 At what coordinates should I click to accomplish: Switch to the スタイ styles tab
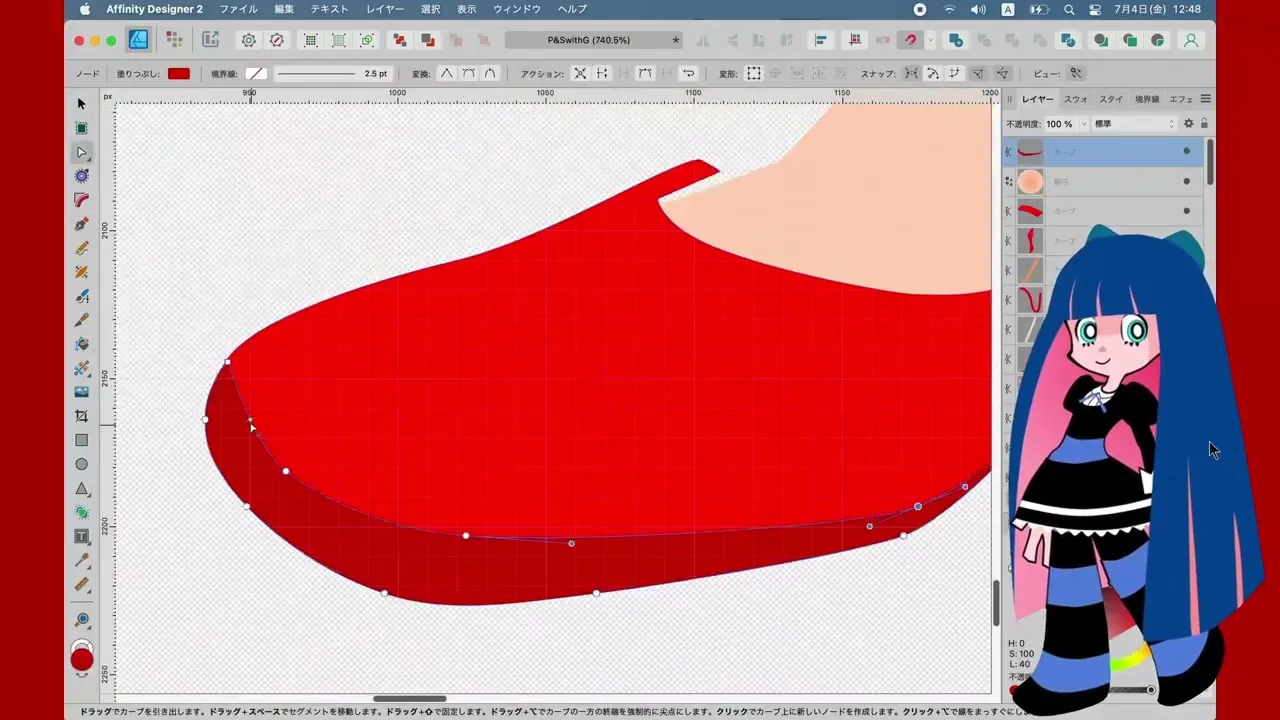[x=1111, y=99]
